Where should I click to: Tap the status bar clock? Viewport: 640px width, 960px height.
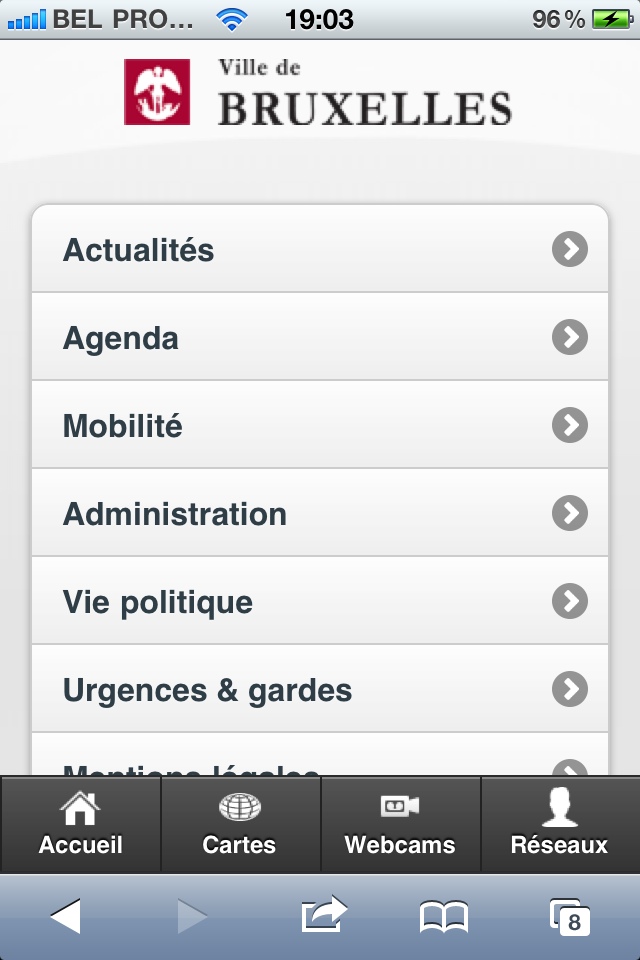point(319,20)
